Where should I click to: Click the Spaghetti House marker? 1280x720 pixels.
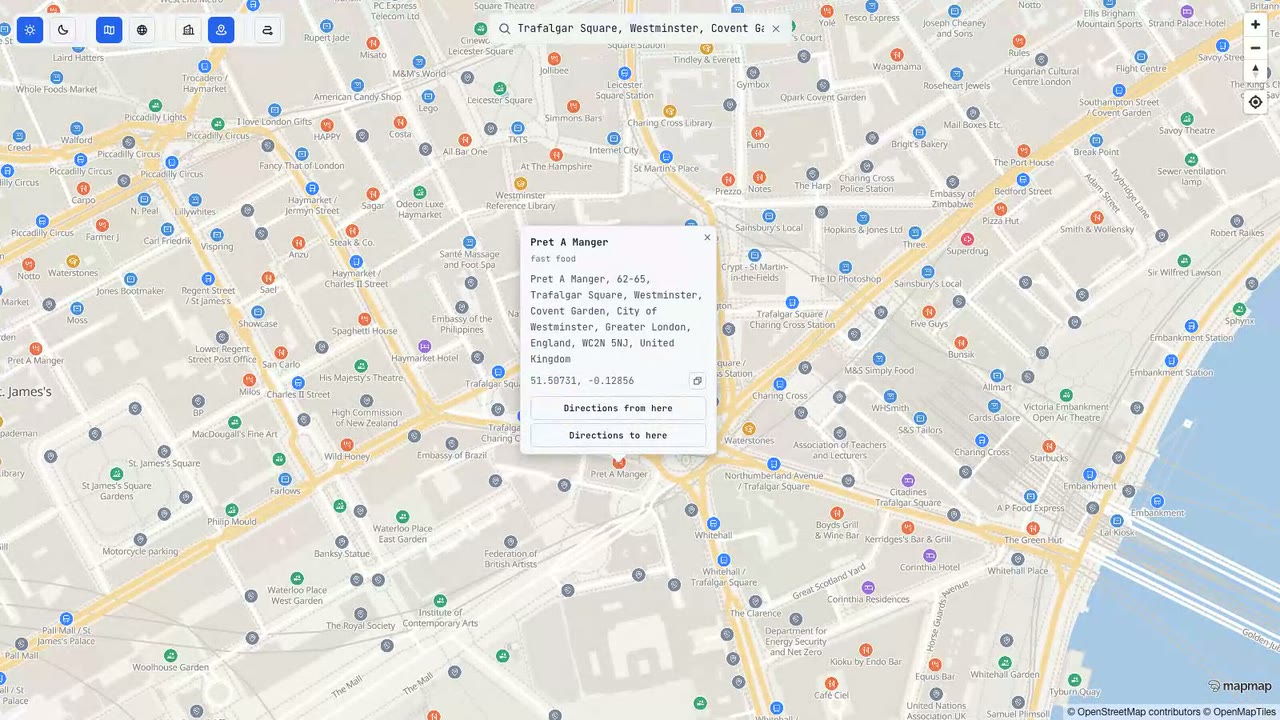click(365, 319)
